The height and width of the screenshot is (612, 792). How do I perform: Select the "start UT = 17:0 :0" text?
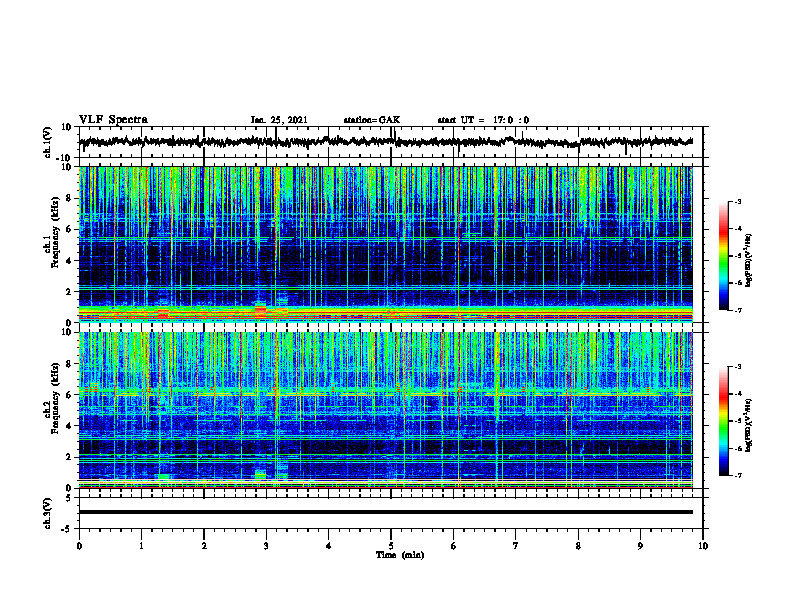click(483, 120)
